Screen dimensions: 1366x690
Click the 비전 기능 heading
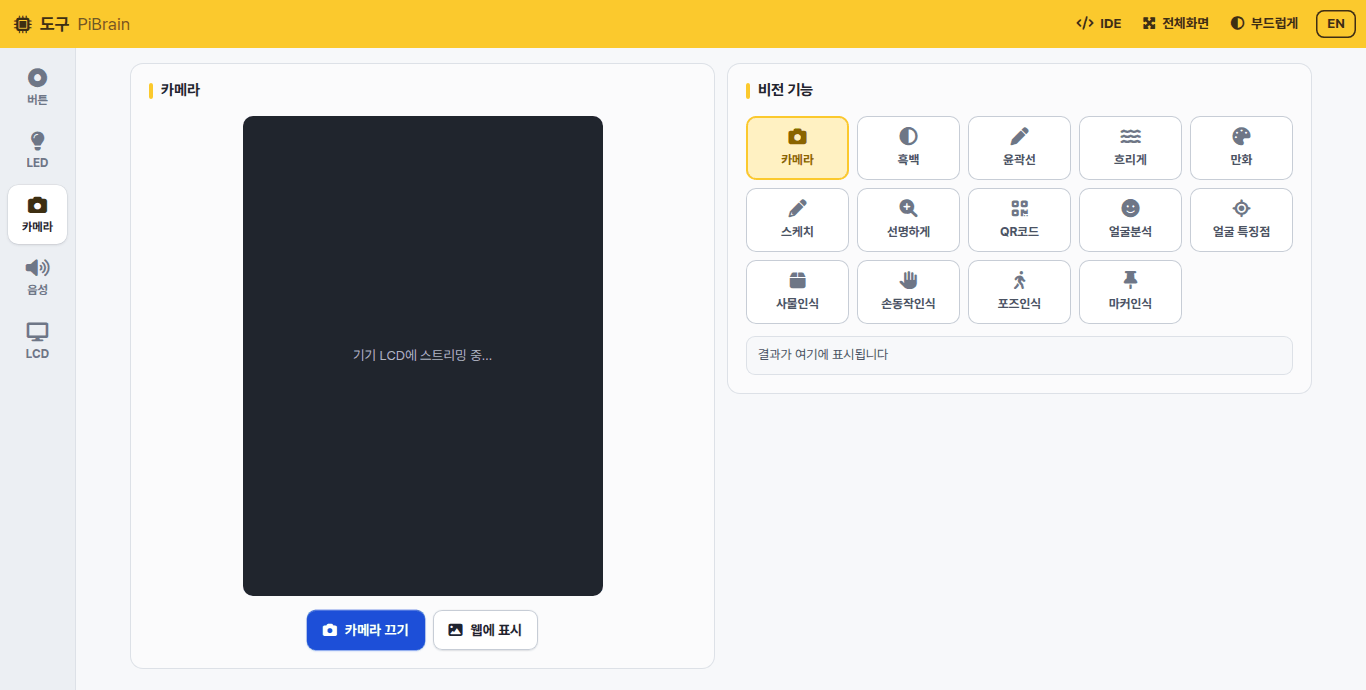click(x=785, y=90)
